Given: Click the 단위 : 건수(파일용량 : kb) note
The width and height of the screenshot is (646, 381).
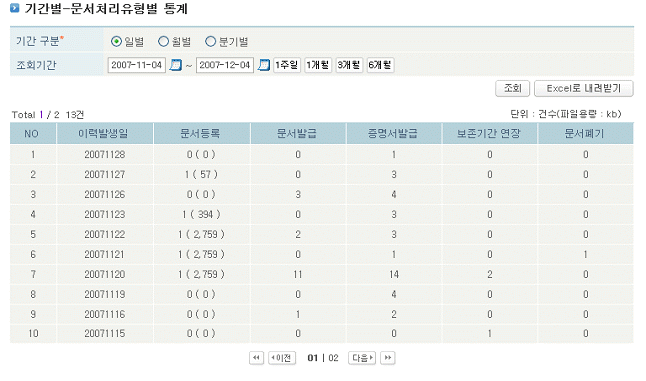Looking at the screenshot, I should (566, 114).
